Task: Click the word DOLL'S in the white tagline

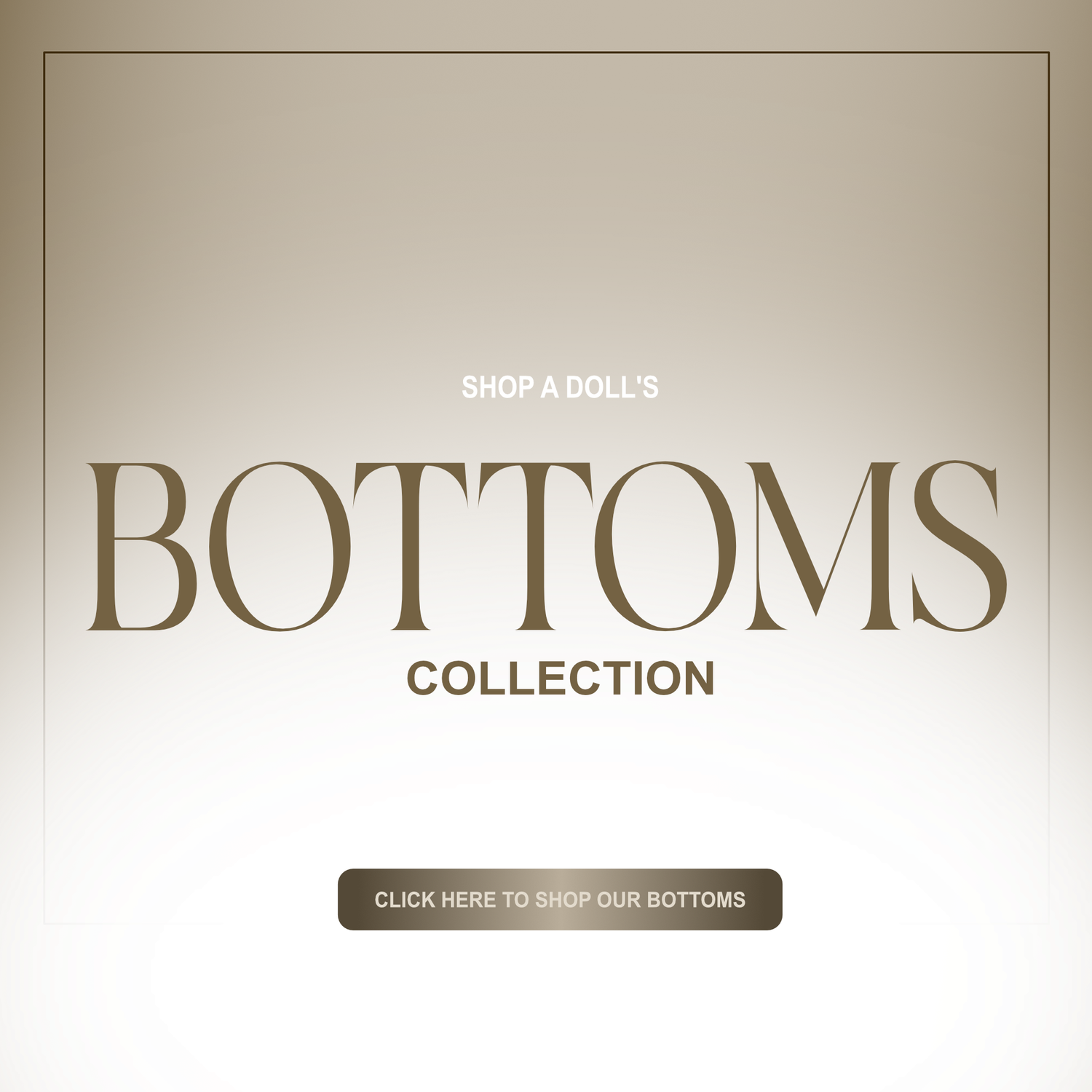Action: 612,387
